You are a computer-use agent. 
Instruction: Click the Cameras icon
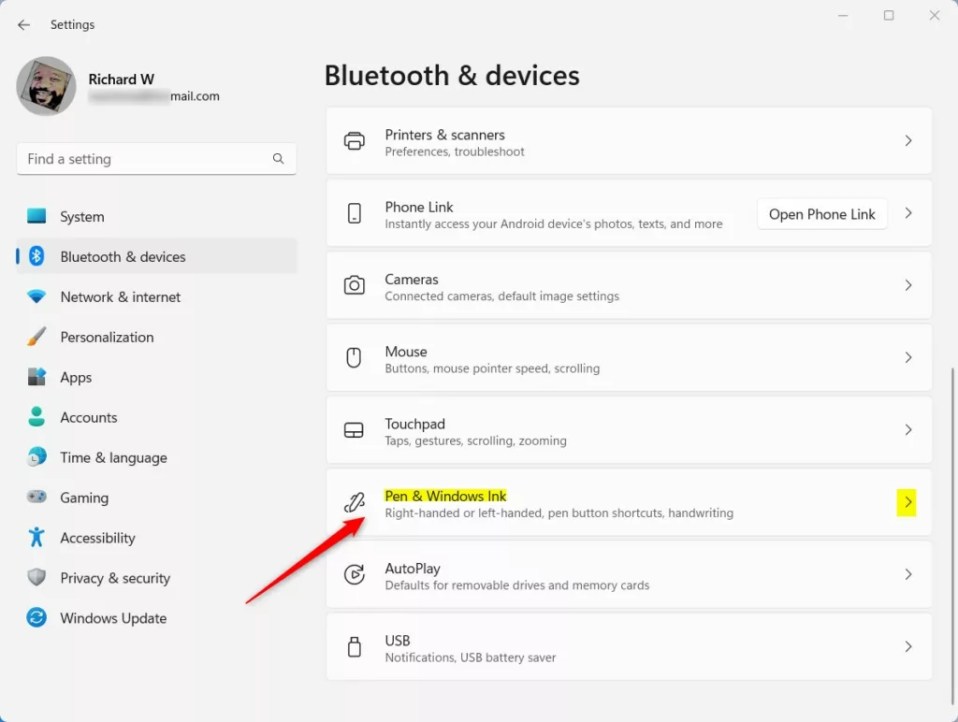[354, 286]
